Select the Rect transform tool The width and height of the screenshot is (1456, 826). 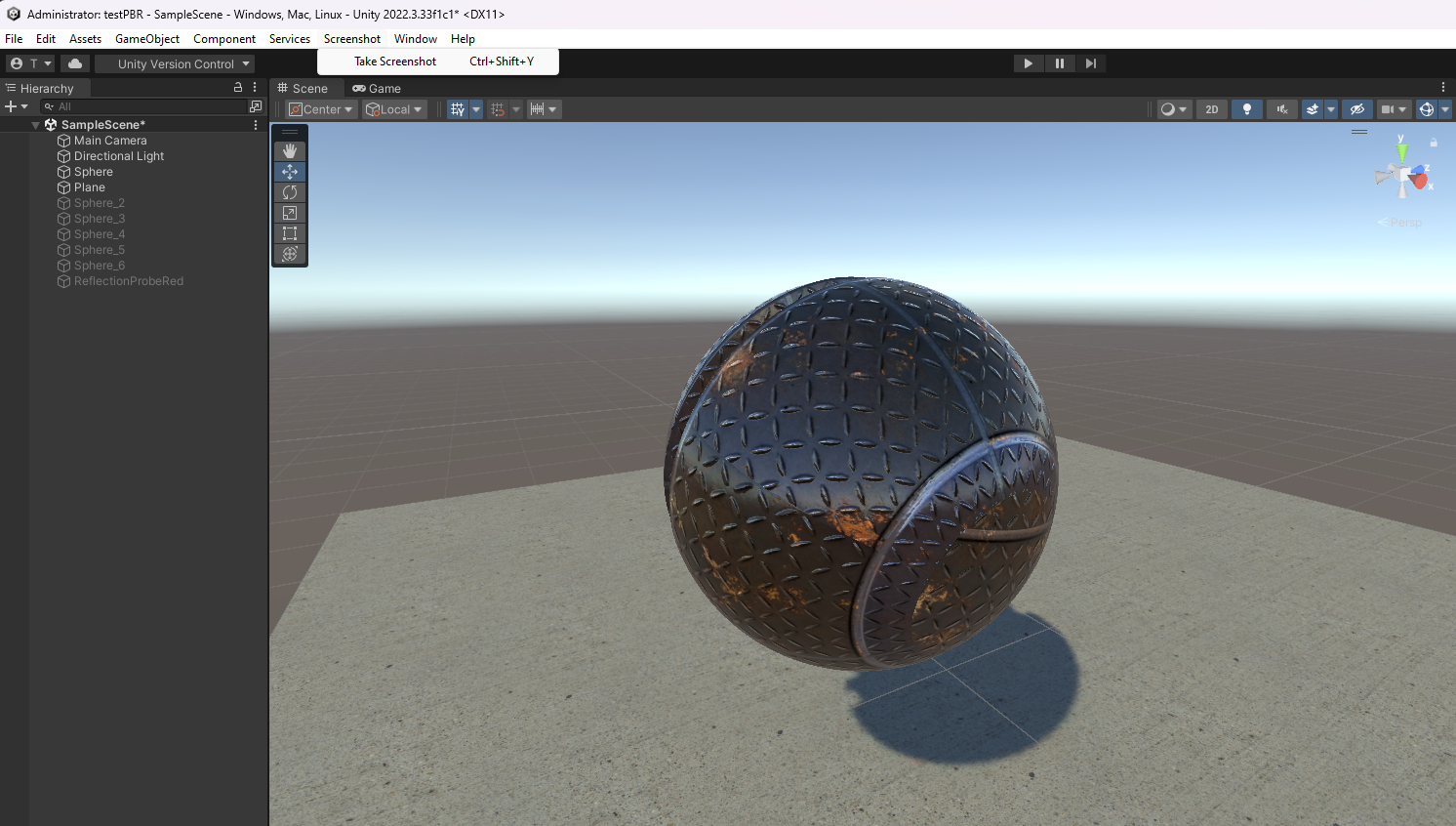coord(290,233)
